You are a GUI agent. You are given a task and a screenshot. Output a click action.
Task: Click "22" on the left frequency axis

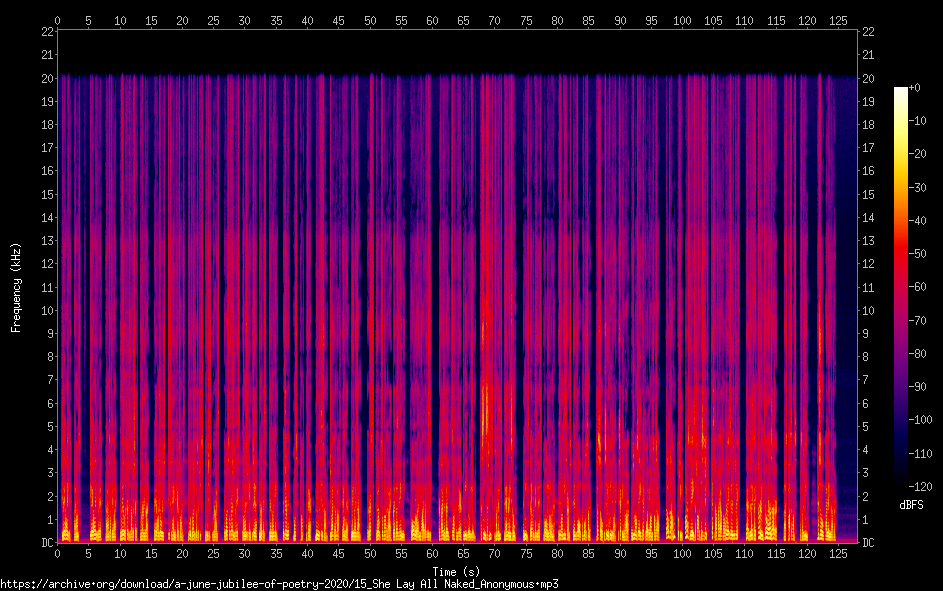tap(48, 32)
